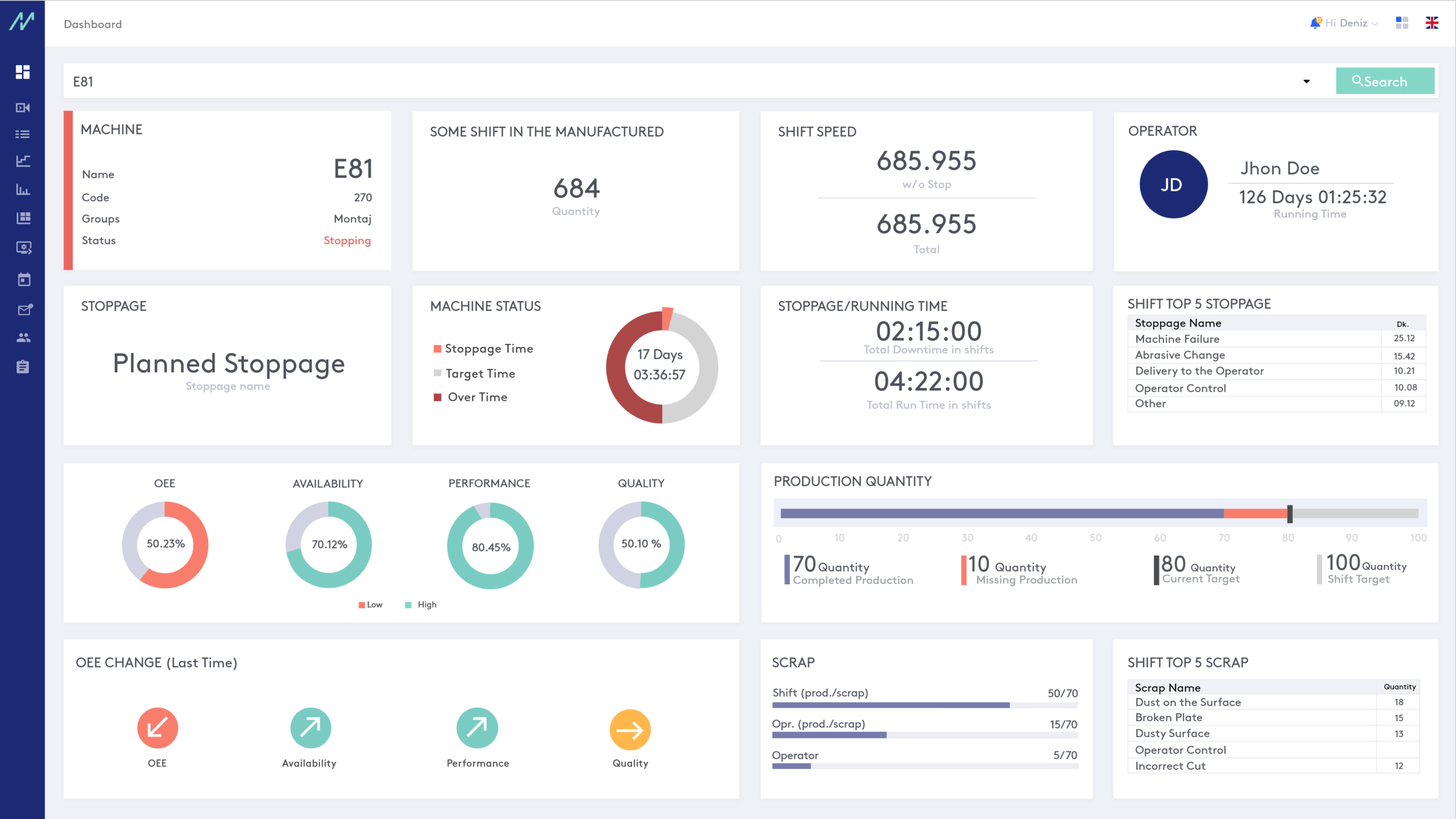The width and height of the screenshot is (1456, 819).
Task: Toggle the Stoppage Time legend in Machine Status
Action: [483, 348]
